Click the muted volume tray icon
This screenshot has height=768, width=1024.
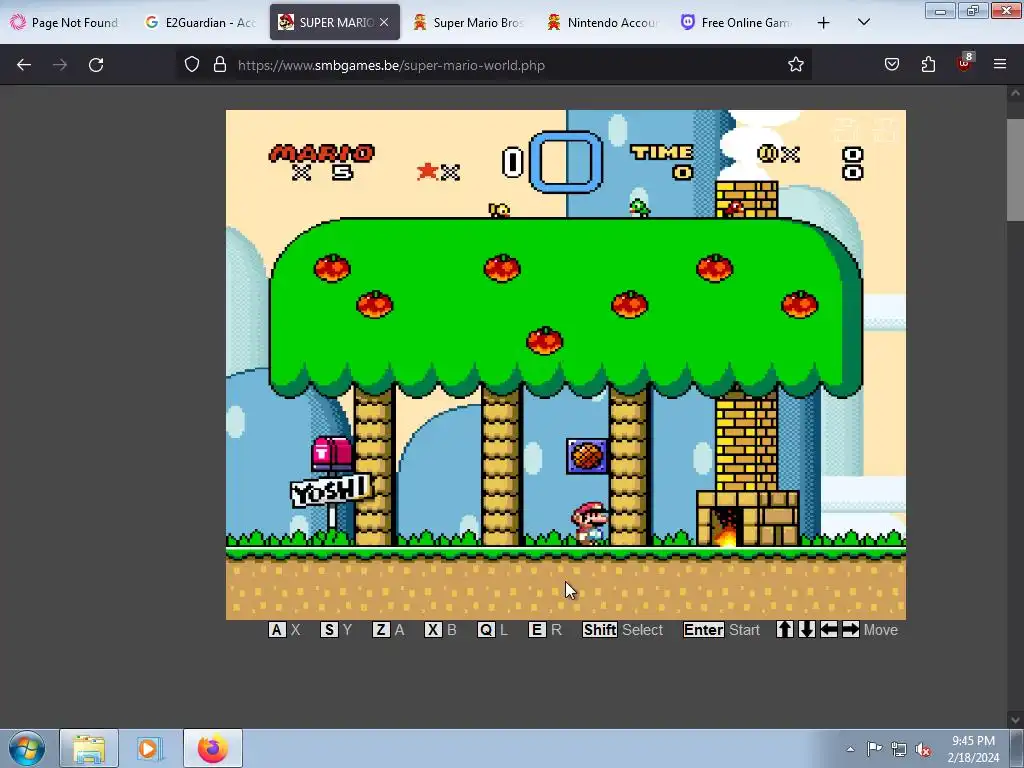pos(923,749)
